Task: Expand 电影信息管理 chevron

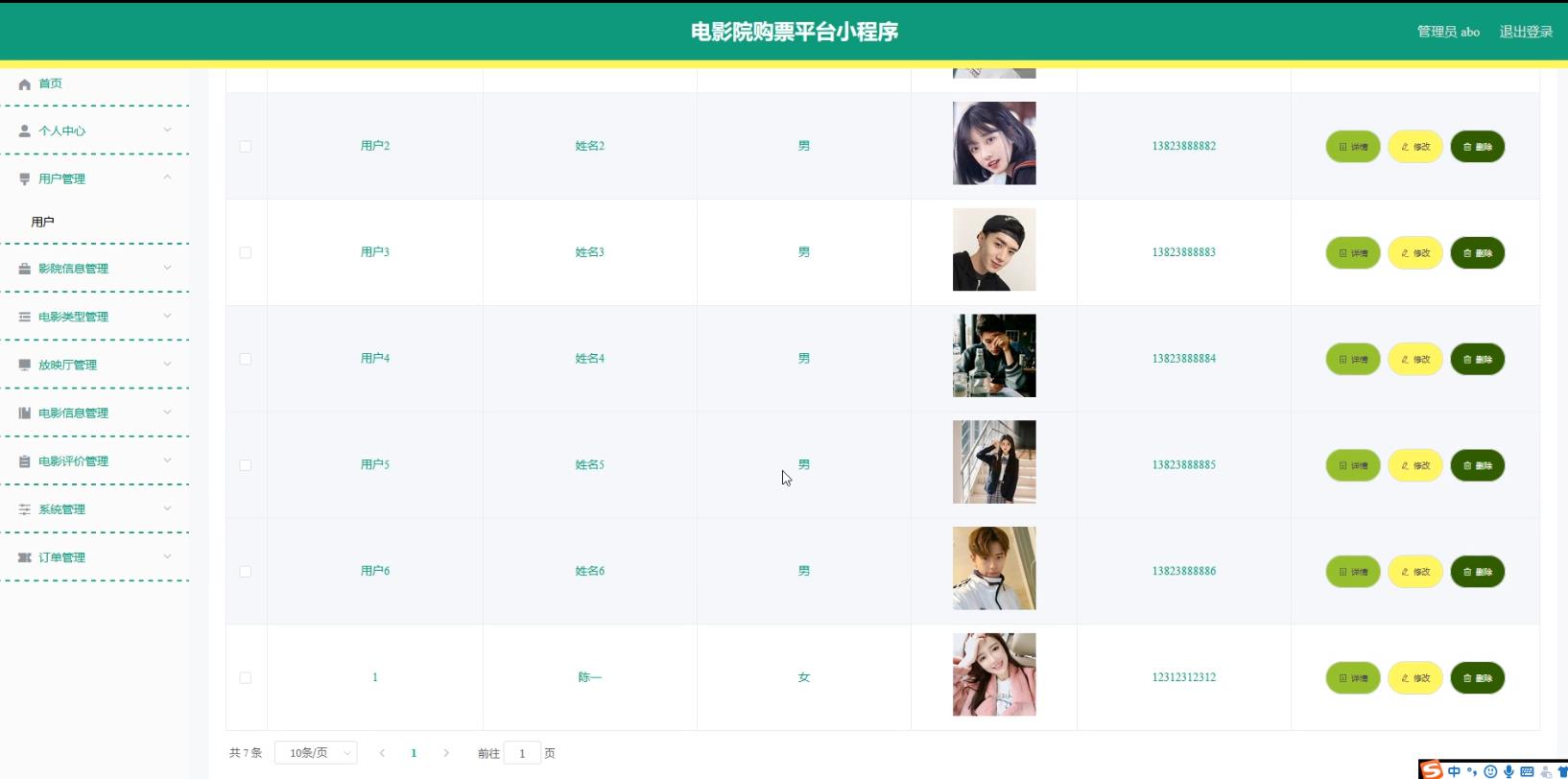Action: pos(168,413)
